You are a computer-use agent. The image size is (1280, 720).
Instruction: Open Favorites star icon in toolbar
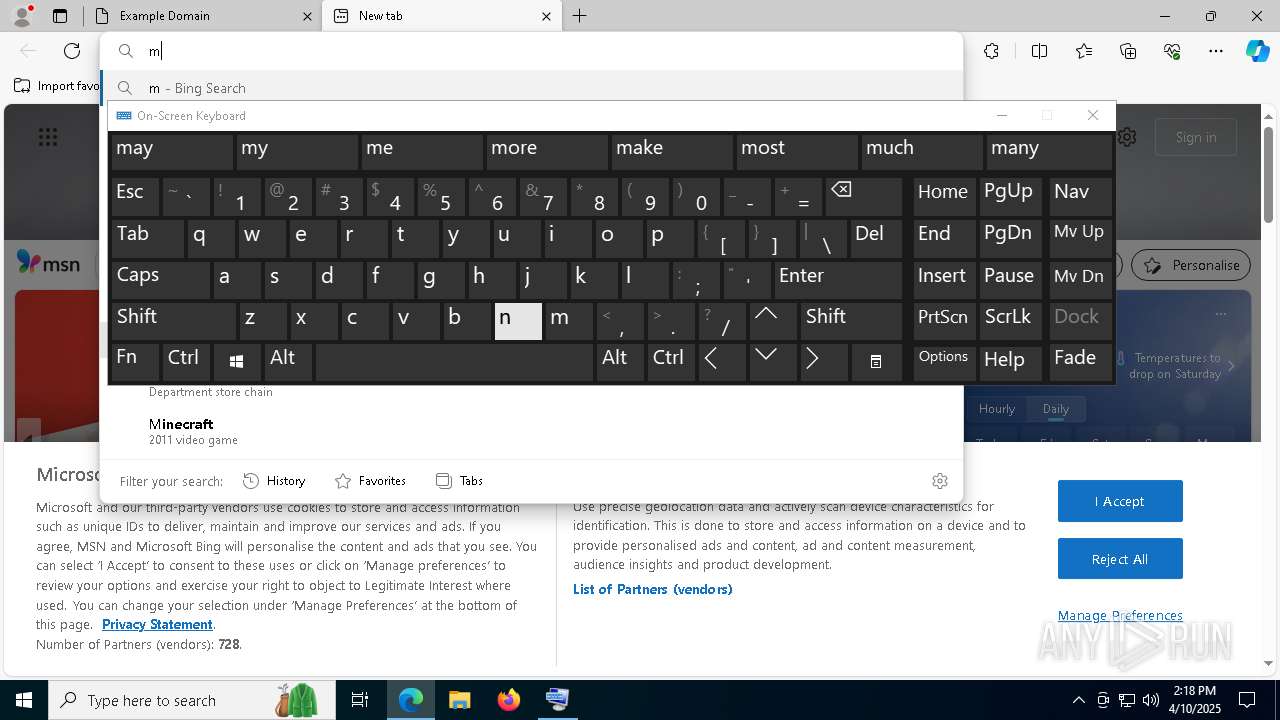[1084, 51]
